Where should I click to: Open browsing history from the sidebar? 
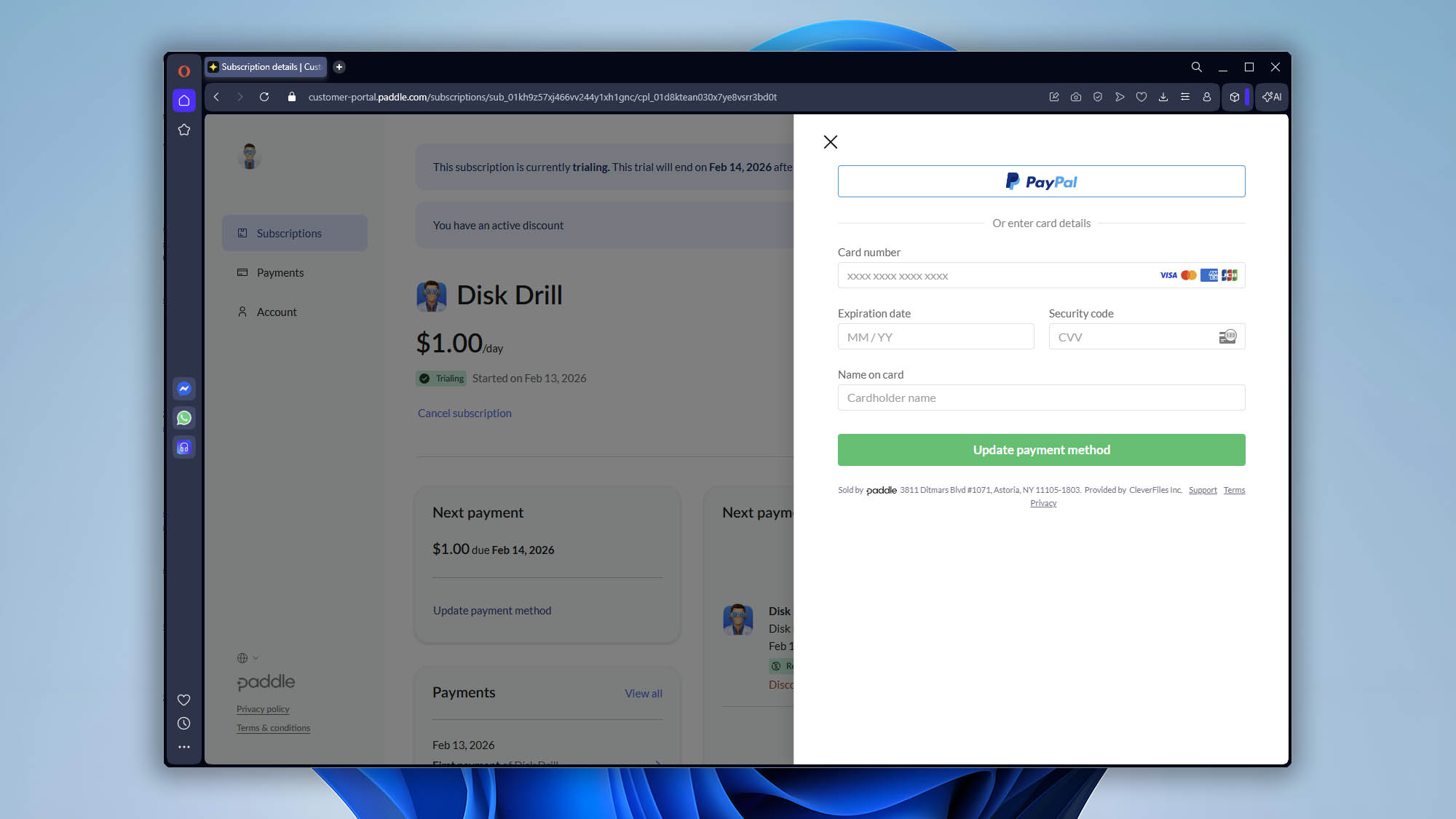pos(184,723)
